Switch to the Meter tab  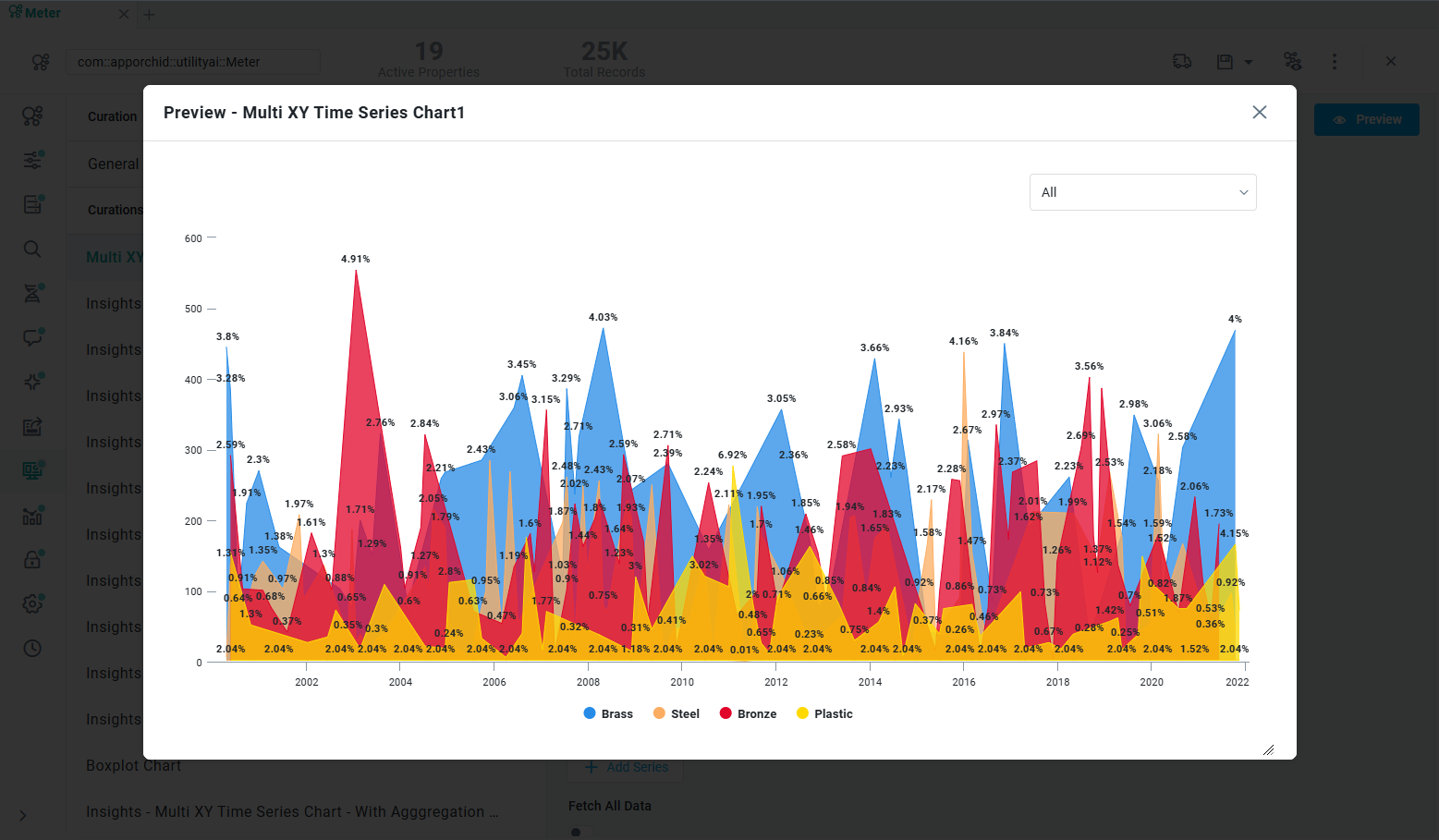pyautogui.click(x=43, y=13)
